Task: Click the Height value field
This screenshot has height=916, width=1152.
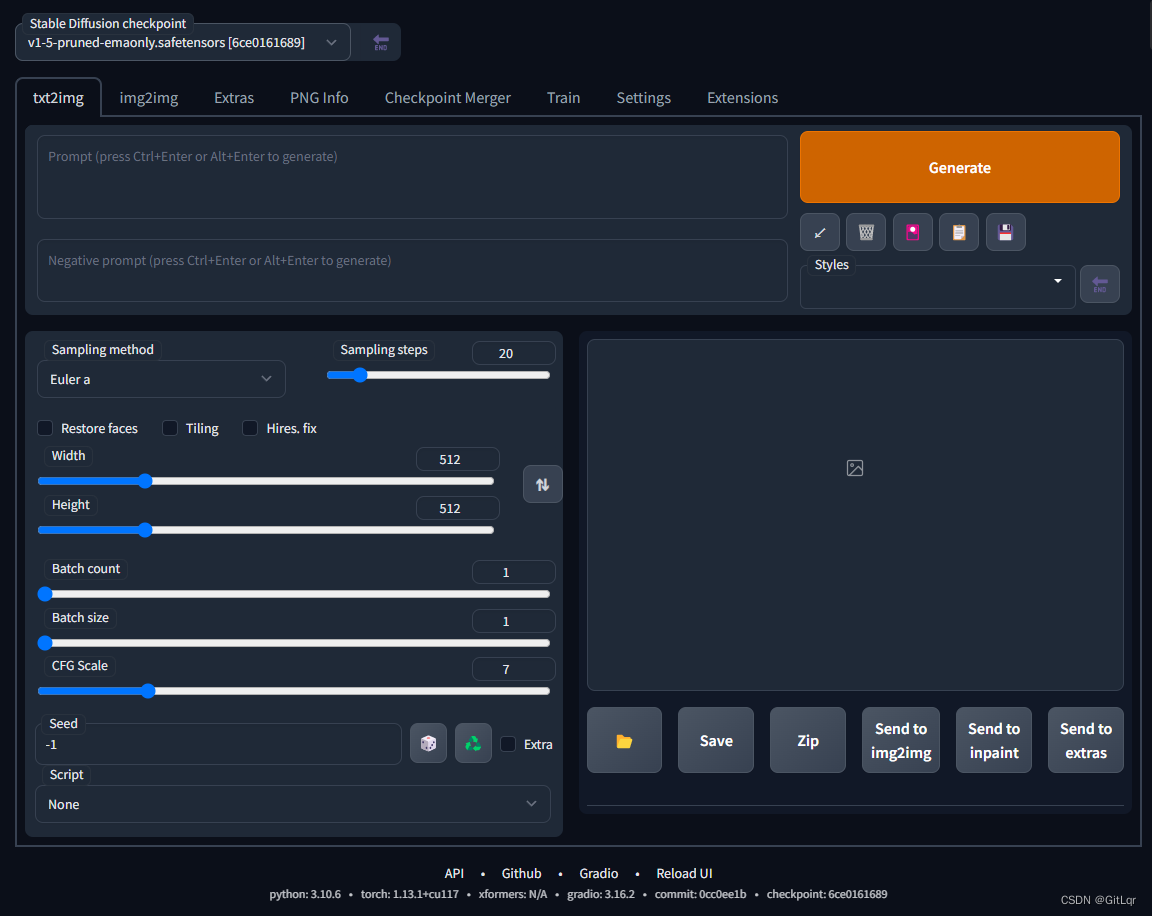Action: point(457,508)
